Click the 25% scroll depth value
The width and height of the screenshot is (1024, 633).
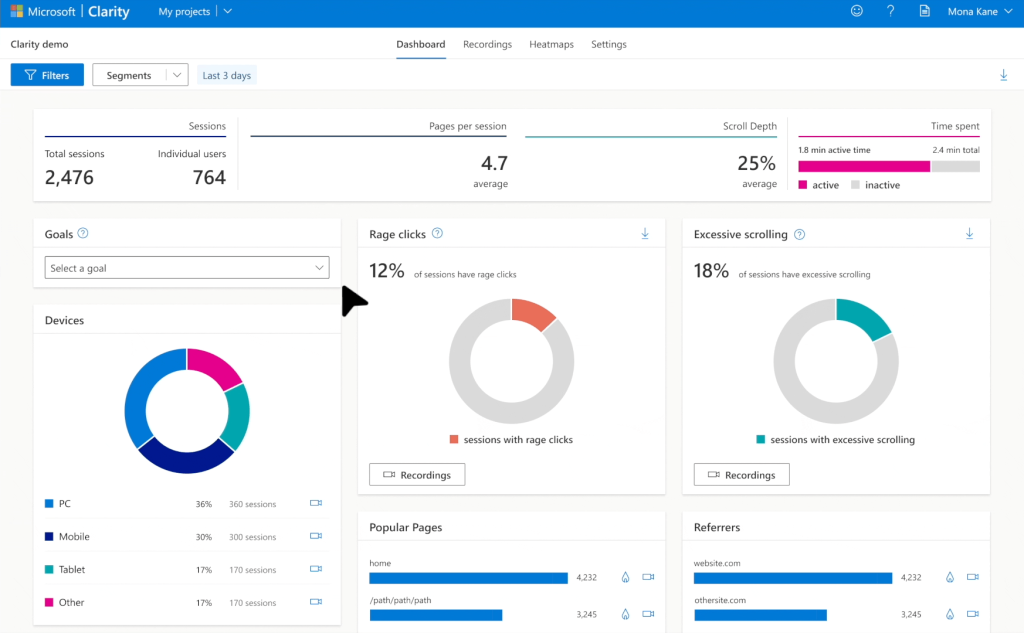click(757, 163)
